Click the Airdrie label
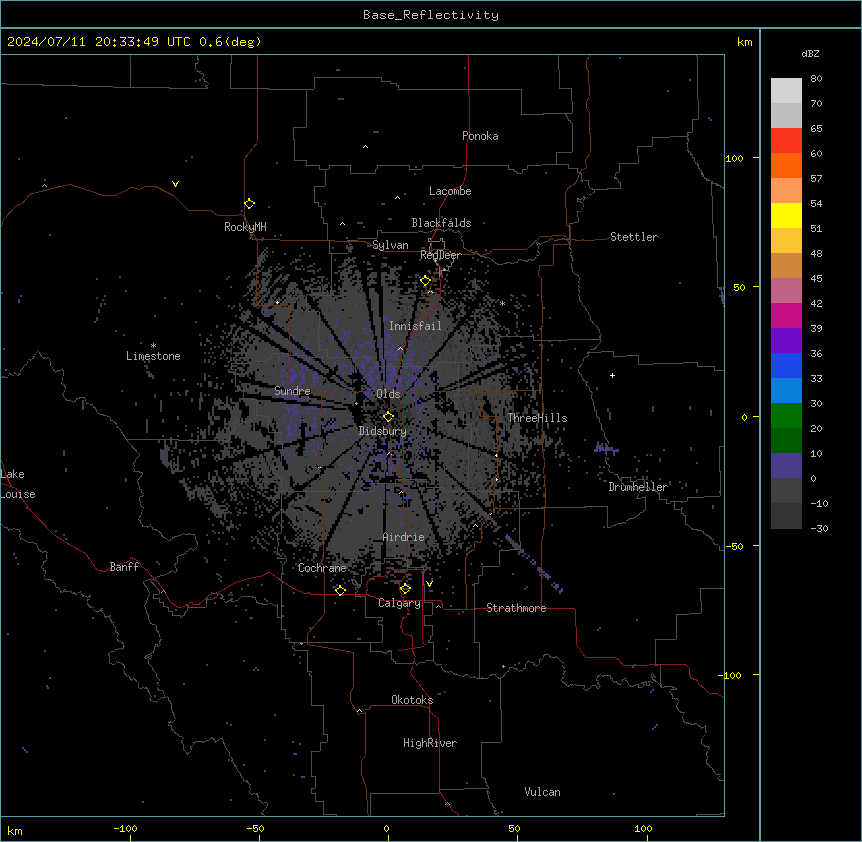 pos(404,537)
